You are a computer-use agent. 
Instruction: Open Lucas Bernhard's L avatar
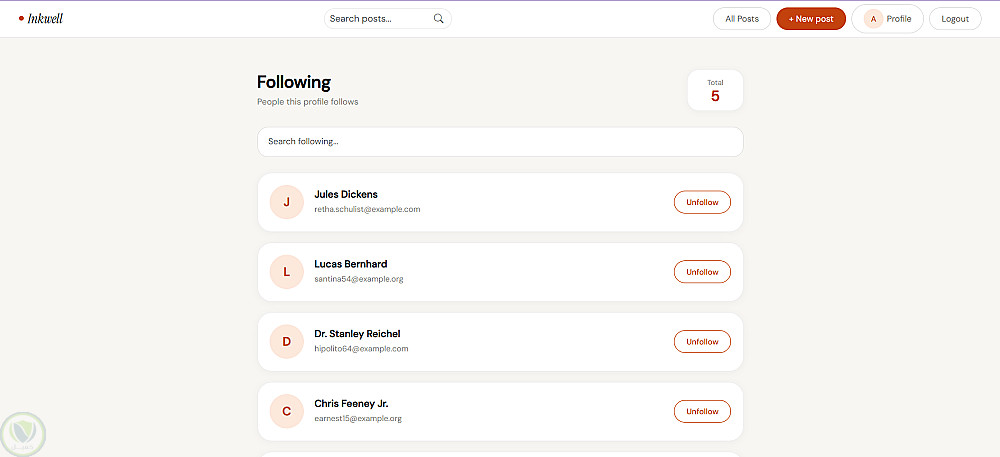pyautogui.click(x=286, y=272)
